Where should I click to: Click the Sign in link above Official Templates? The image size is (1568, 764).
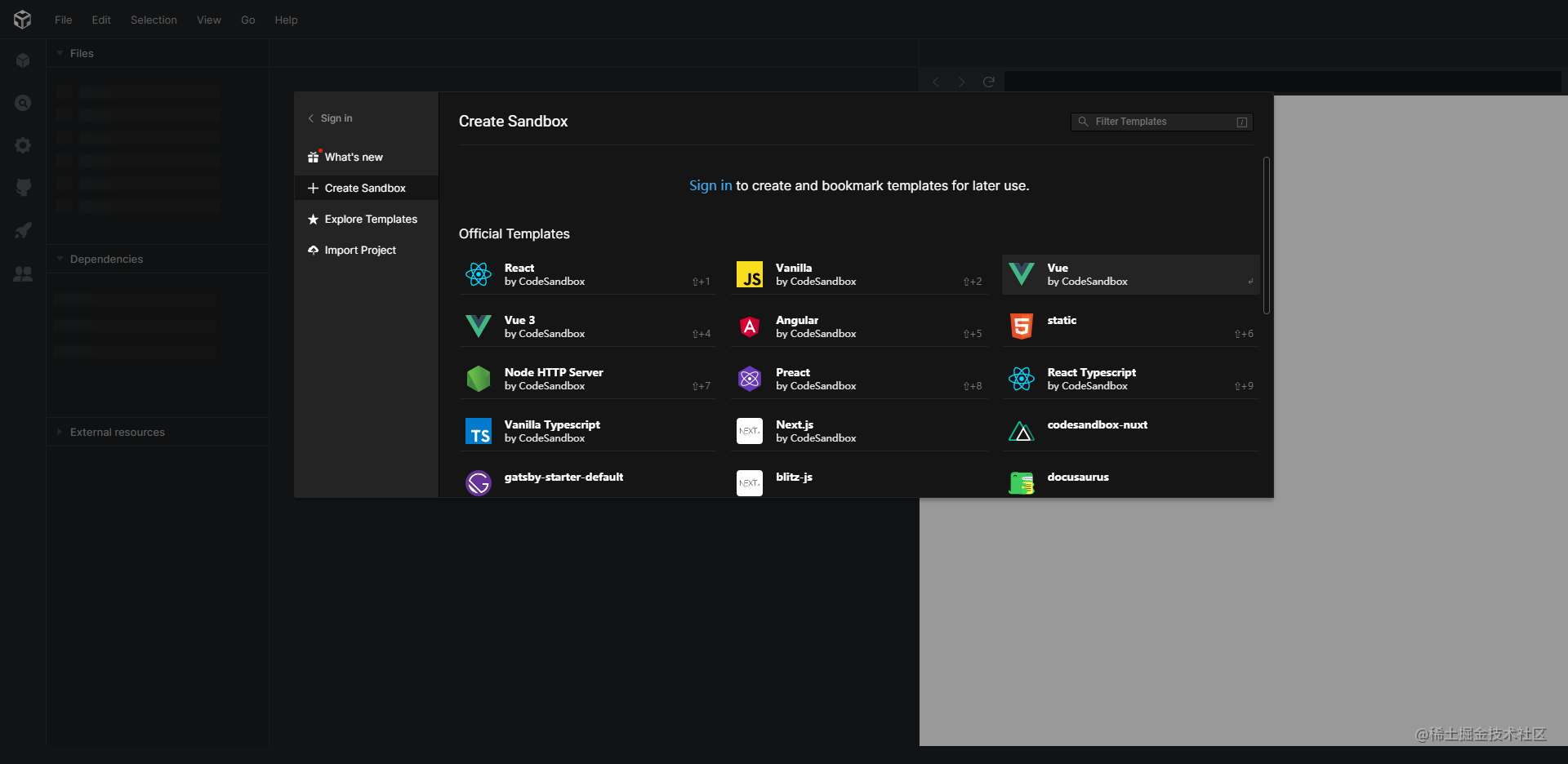pos(709,185)
